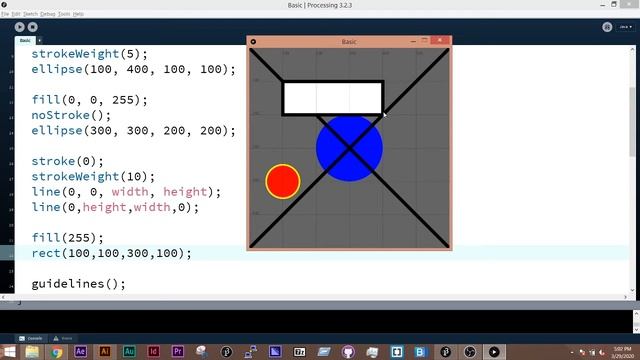
Task: Show hidden system tray icons
Action: click(572, 352)
